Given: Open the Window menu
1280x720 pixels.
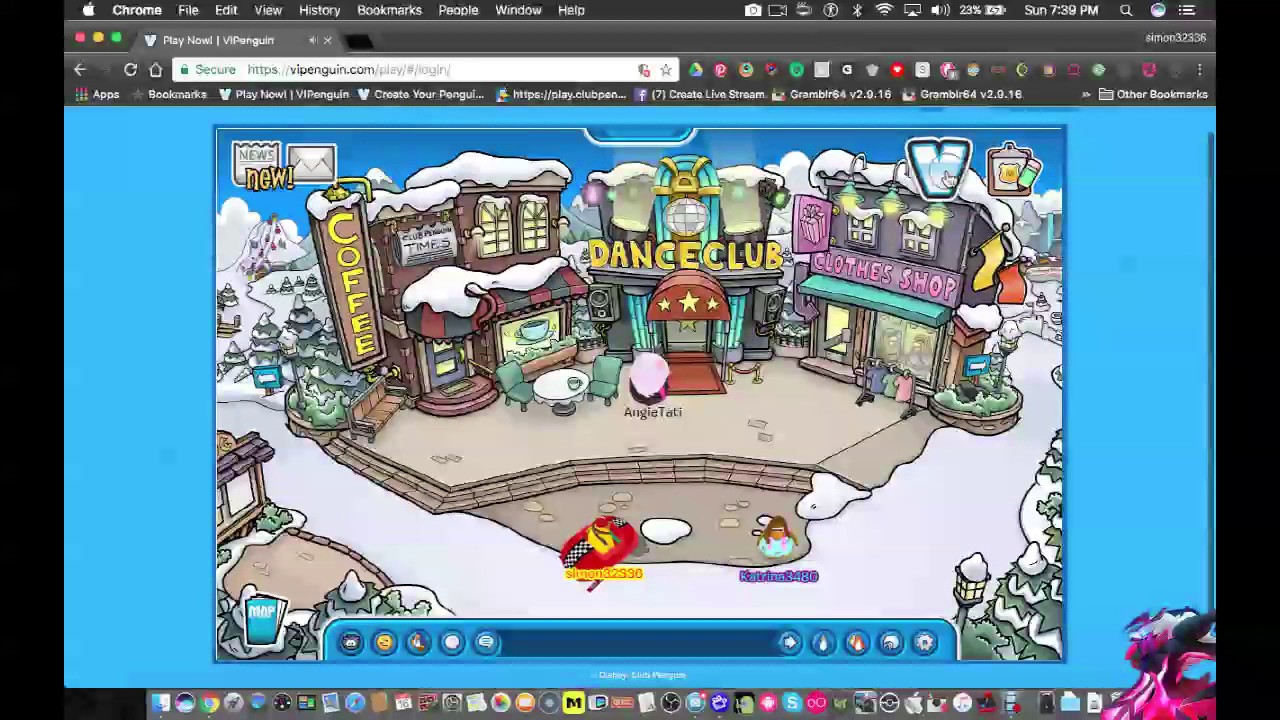Looking at the screenshot, I should pos(518,10).
